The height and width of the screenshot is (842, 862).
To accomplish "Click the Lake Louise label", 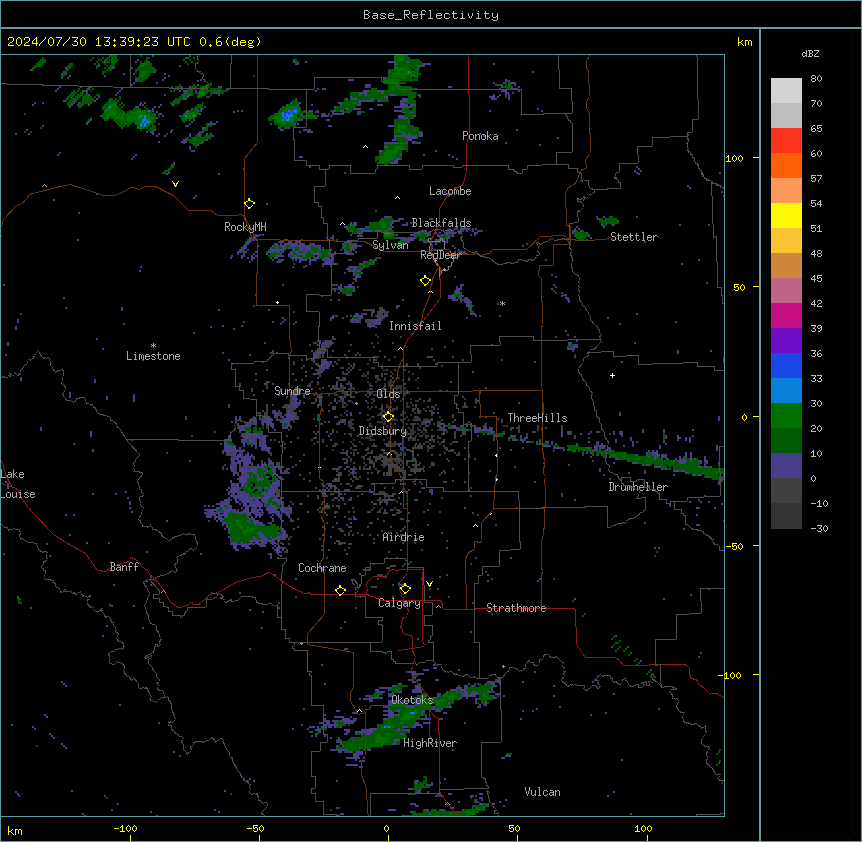I will [x=18, y=484].
